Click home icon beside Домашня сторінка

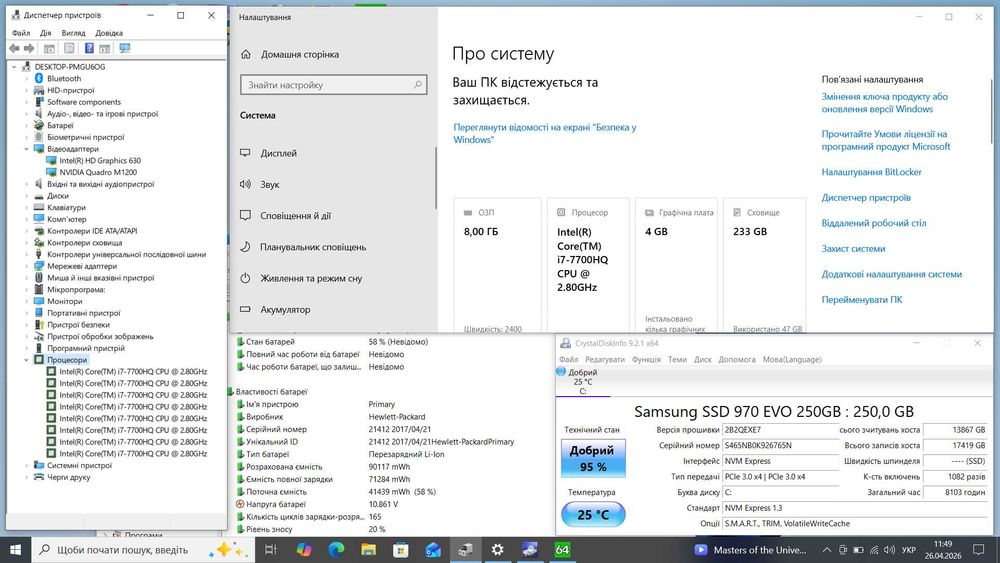[x=246, y=55]
